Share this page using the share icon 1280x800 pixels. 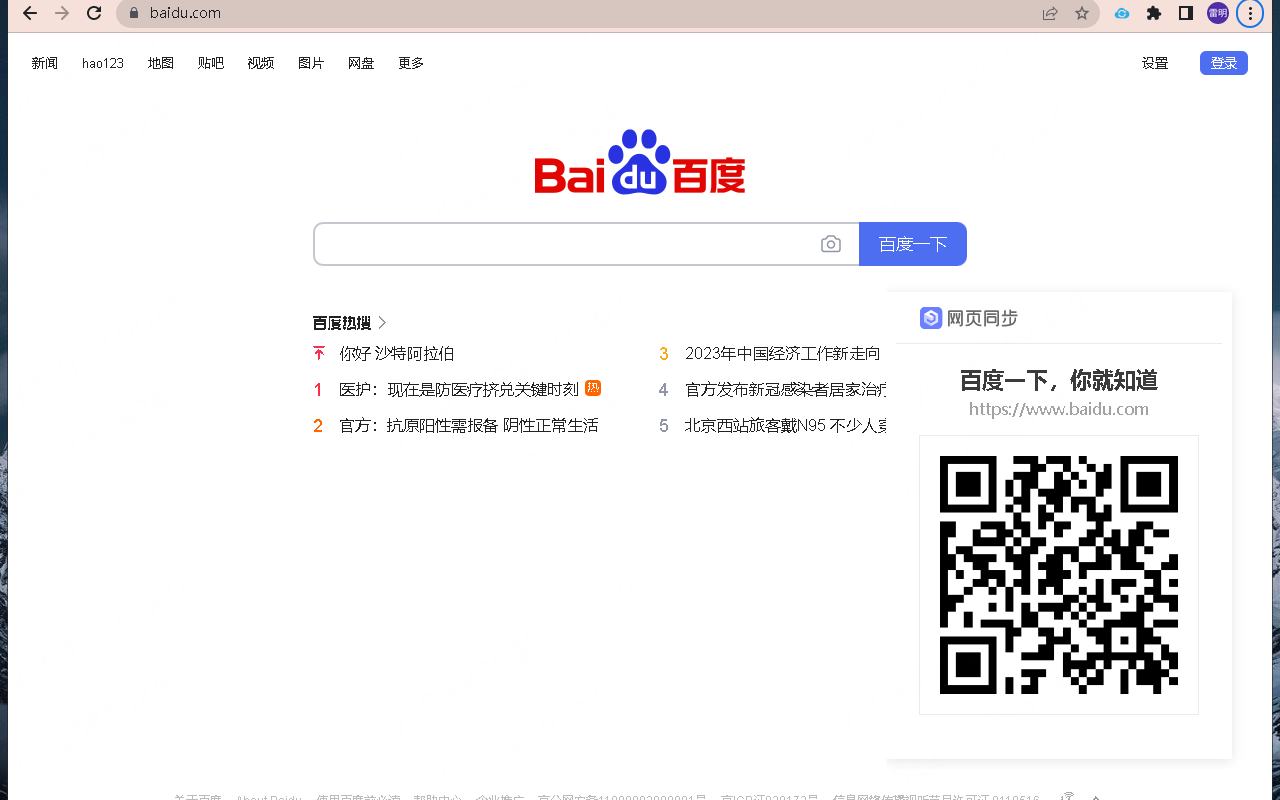(1050, 13)
